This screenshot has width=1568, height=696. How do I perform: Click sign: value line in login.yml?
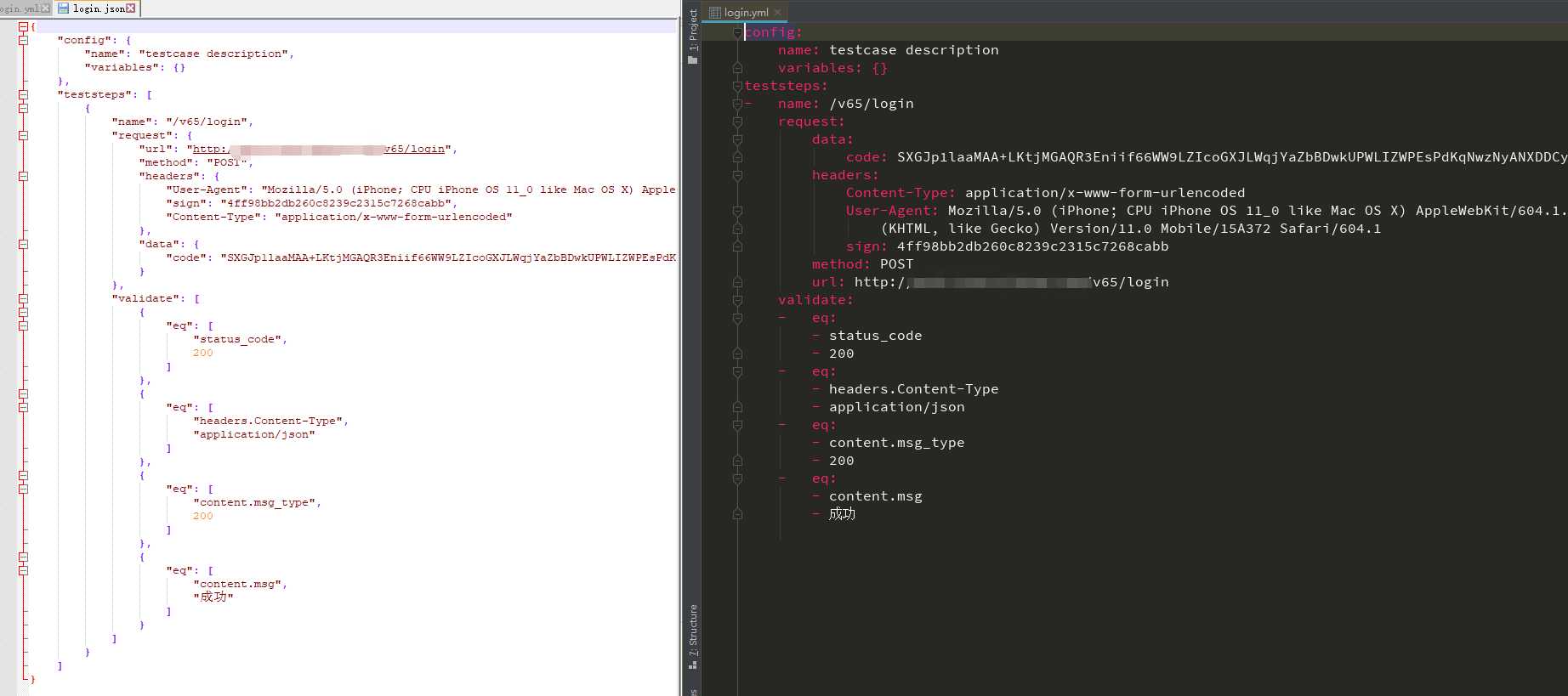(1008, 246)
